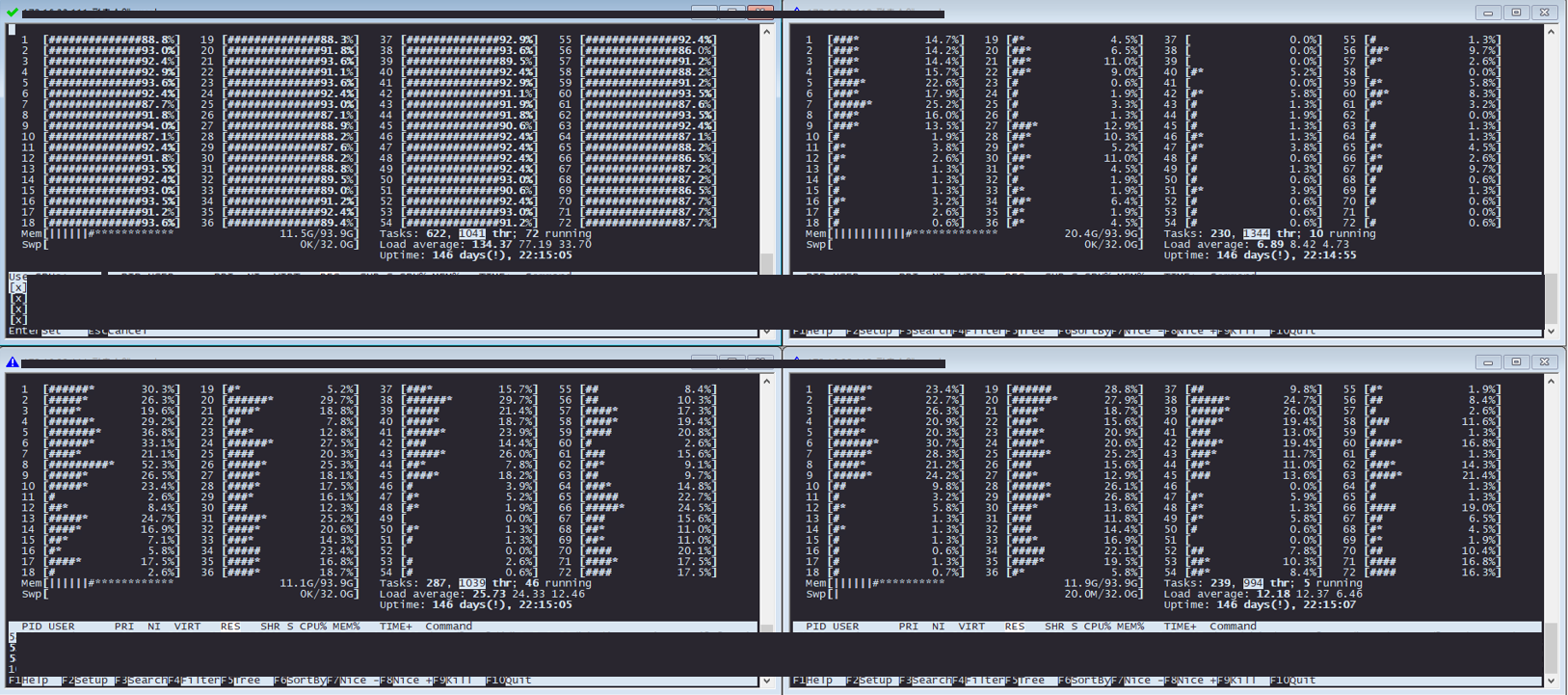Click F7 Nice - in bottom-left window
Viewport: 1568px width, 695px height.
coord(353,681)
